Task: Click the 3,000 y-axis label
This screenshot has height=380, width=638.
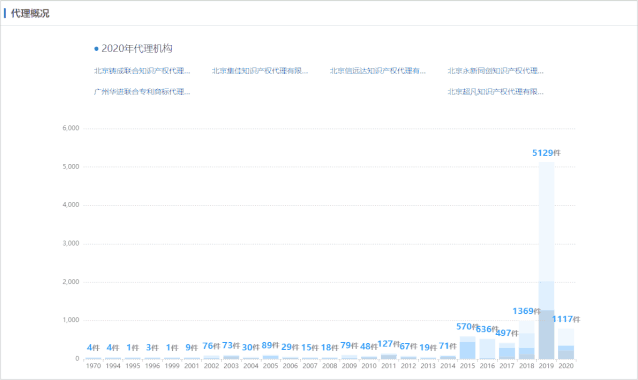Action: (71, 243)
